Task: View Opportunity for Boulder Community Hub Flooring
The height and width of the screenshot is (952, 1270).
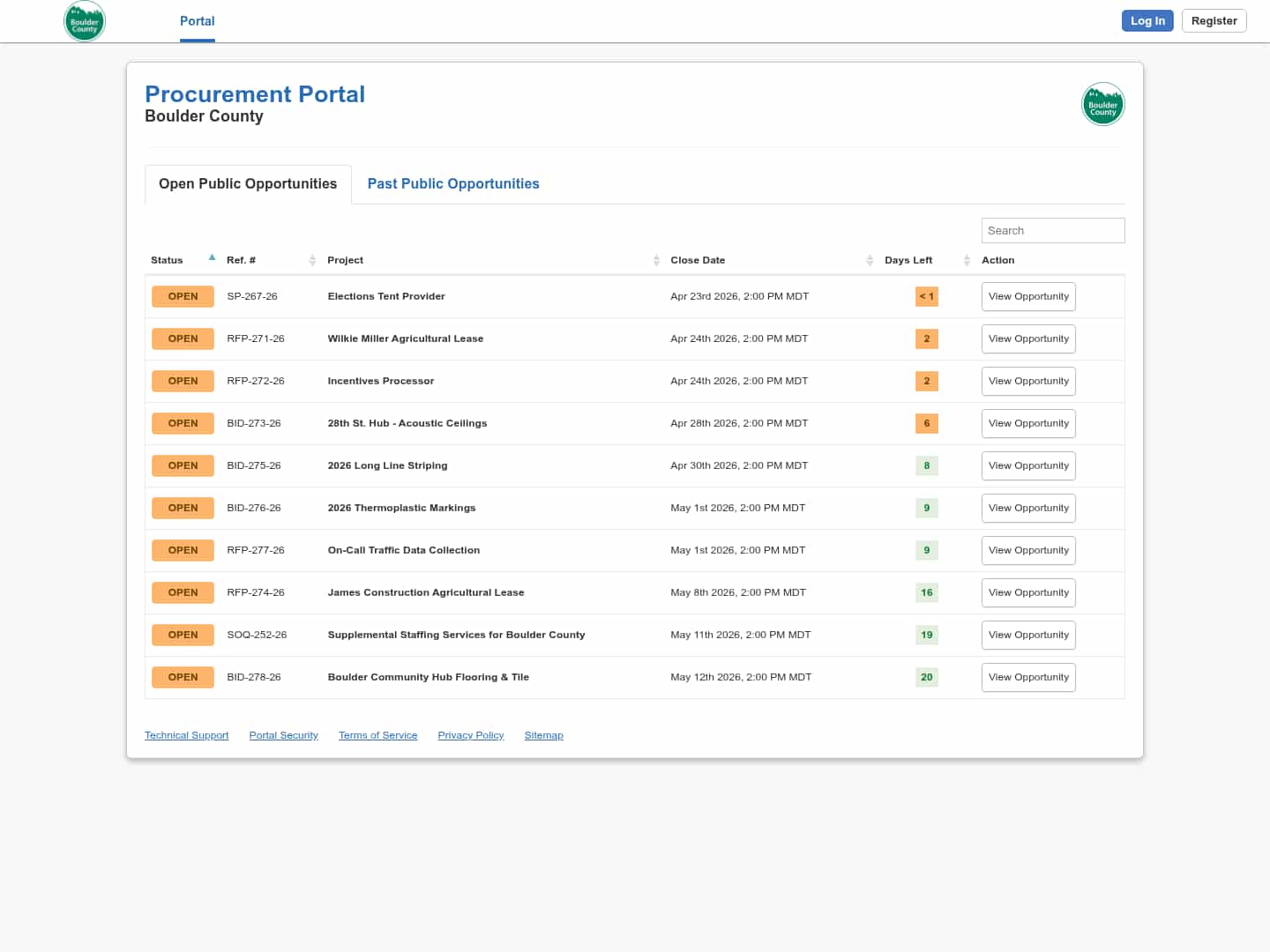Action: tap(1027, 678)
